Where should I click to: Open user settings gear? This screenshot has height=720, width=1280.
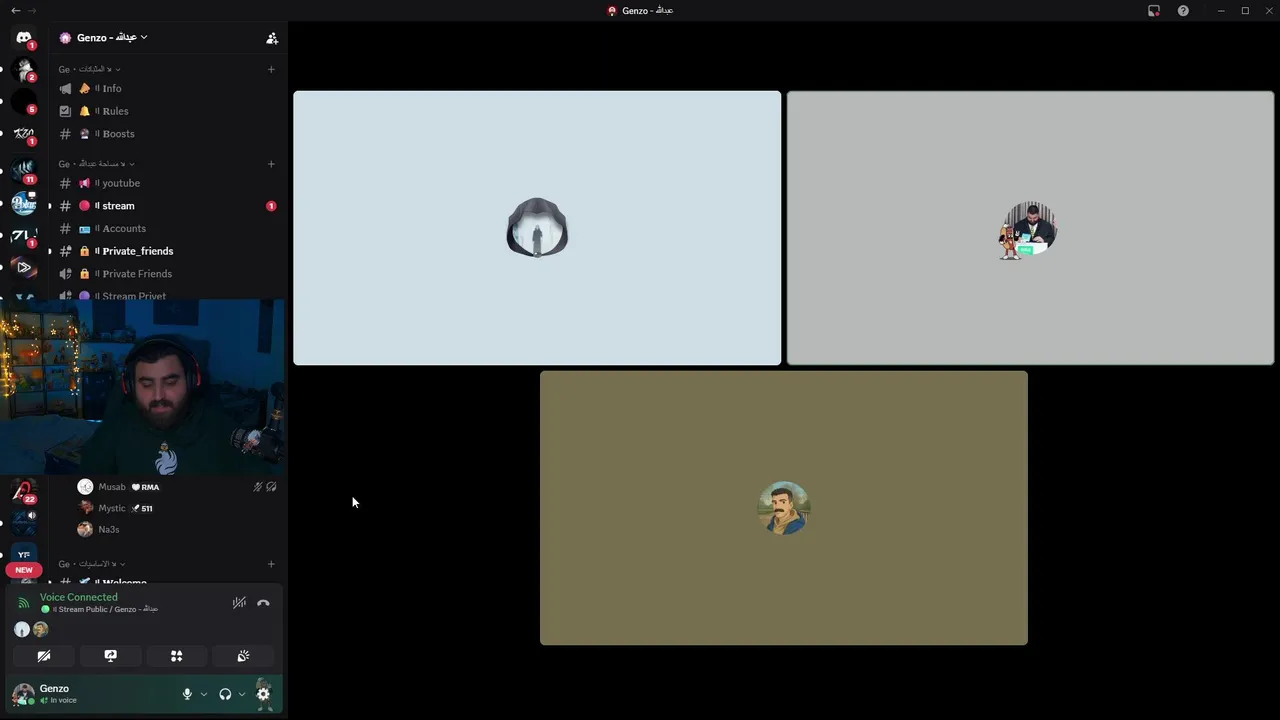[x=263, y=694]
